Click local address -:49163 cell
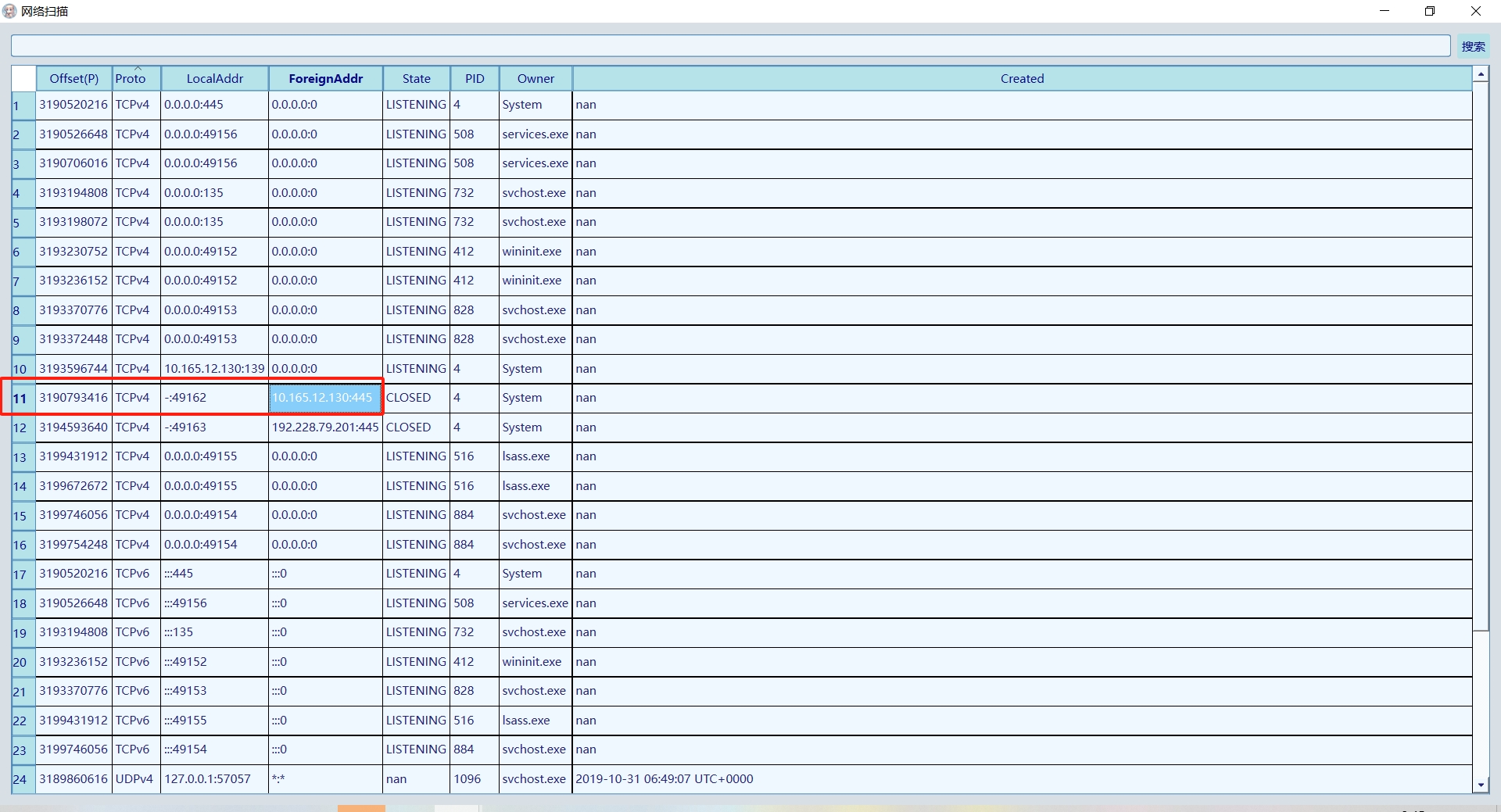The width and height of the screenshot is (1501, 812). 214,427
